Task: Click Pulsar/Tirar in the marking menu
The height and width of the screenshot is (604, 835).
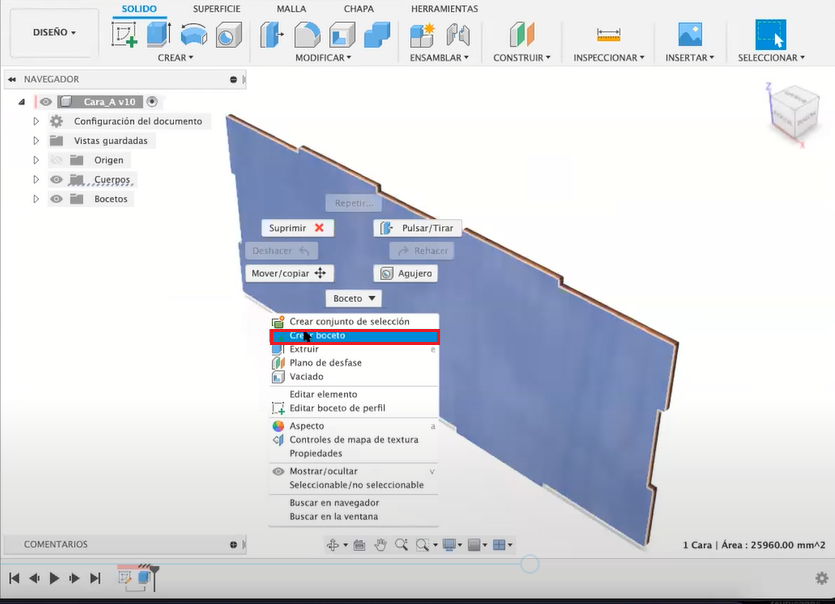Action: [x=418, y=228]
